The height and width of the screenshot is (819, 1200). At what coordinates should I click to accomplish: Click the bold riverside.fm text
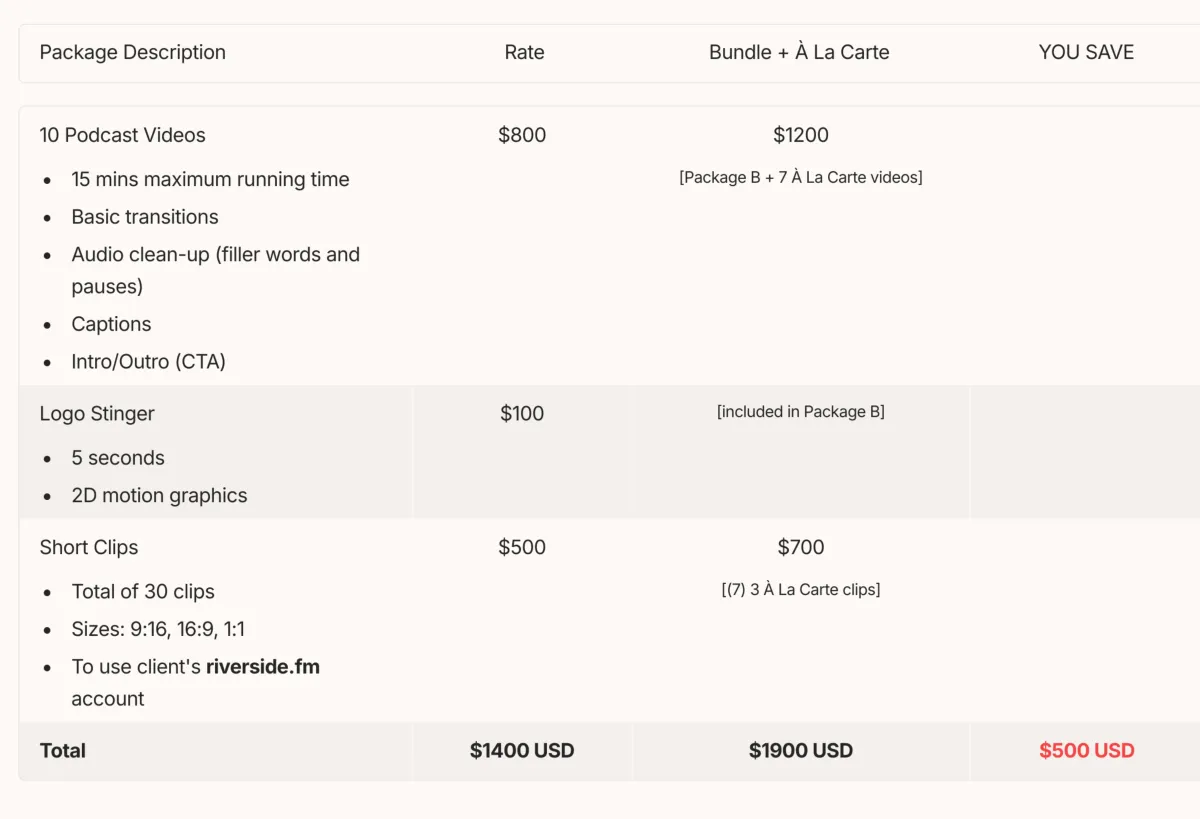click(x=263, y=667)
